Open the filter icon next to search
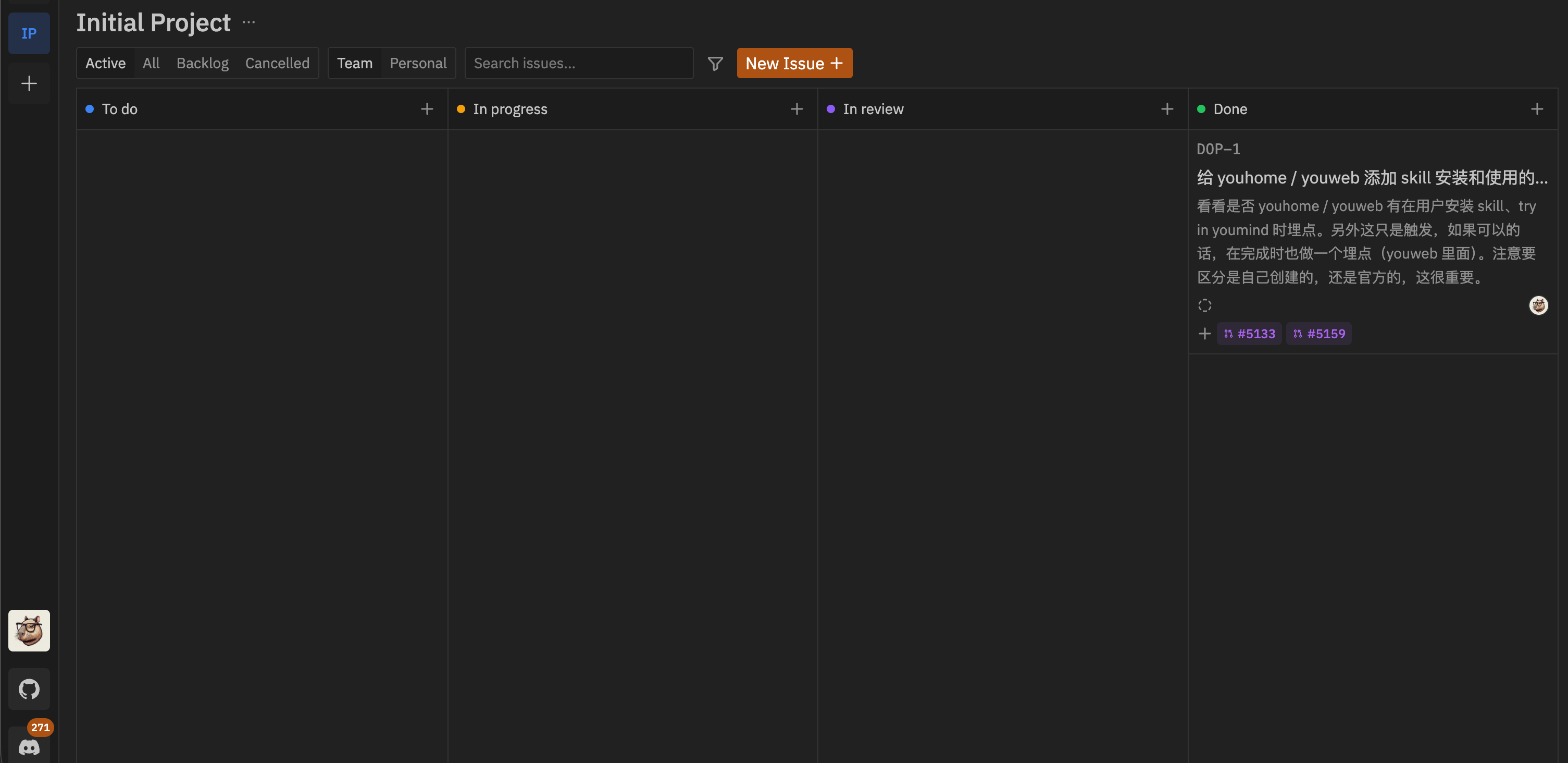Image resolution: width=1568 pixels, height=763 pixels. [715, 64]
